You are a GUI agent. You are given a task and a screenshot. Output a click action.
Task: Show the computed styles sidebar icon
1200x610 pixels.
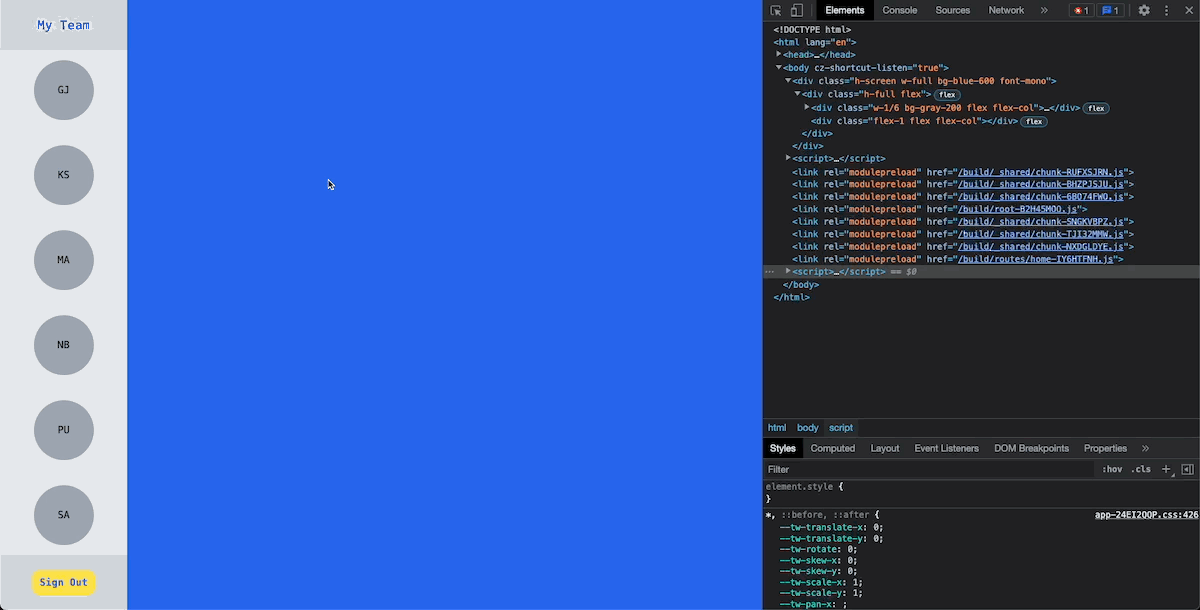pos(1187,469)
